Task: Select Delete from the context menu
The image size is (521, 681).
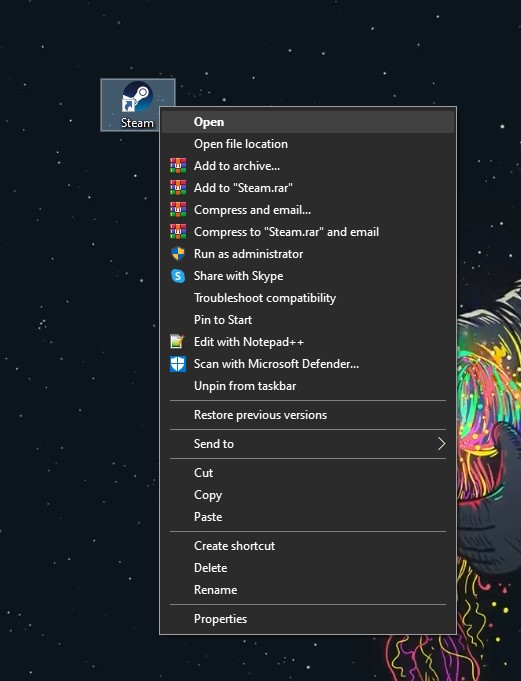Action: tap(307, 568)
